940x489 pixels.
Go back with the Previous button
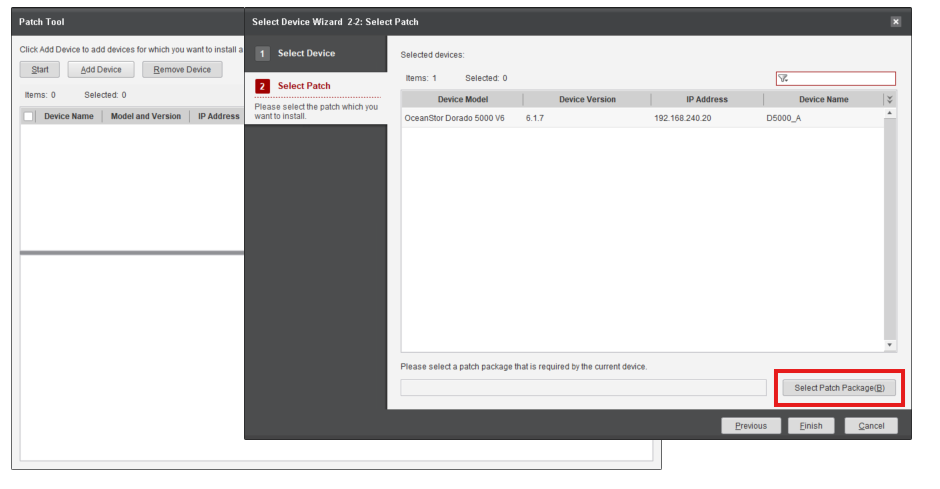tap(750, 426)
